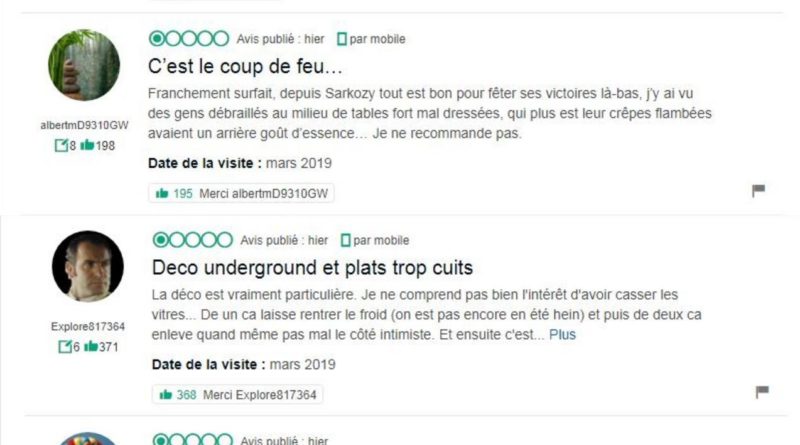Click albertmD9310GW's helpful votes thumbs-up icon

pos(88,146)
